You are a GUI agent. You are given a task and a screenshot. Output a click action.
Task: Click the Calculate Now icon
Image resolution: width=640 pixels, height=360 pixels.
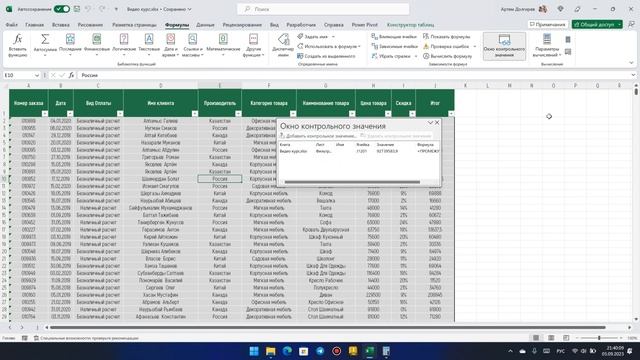(568, 40)
